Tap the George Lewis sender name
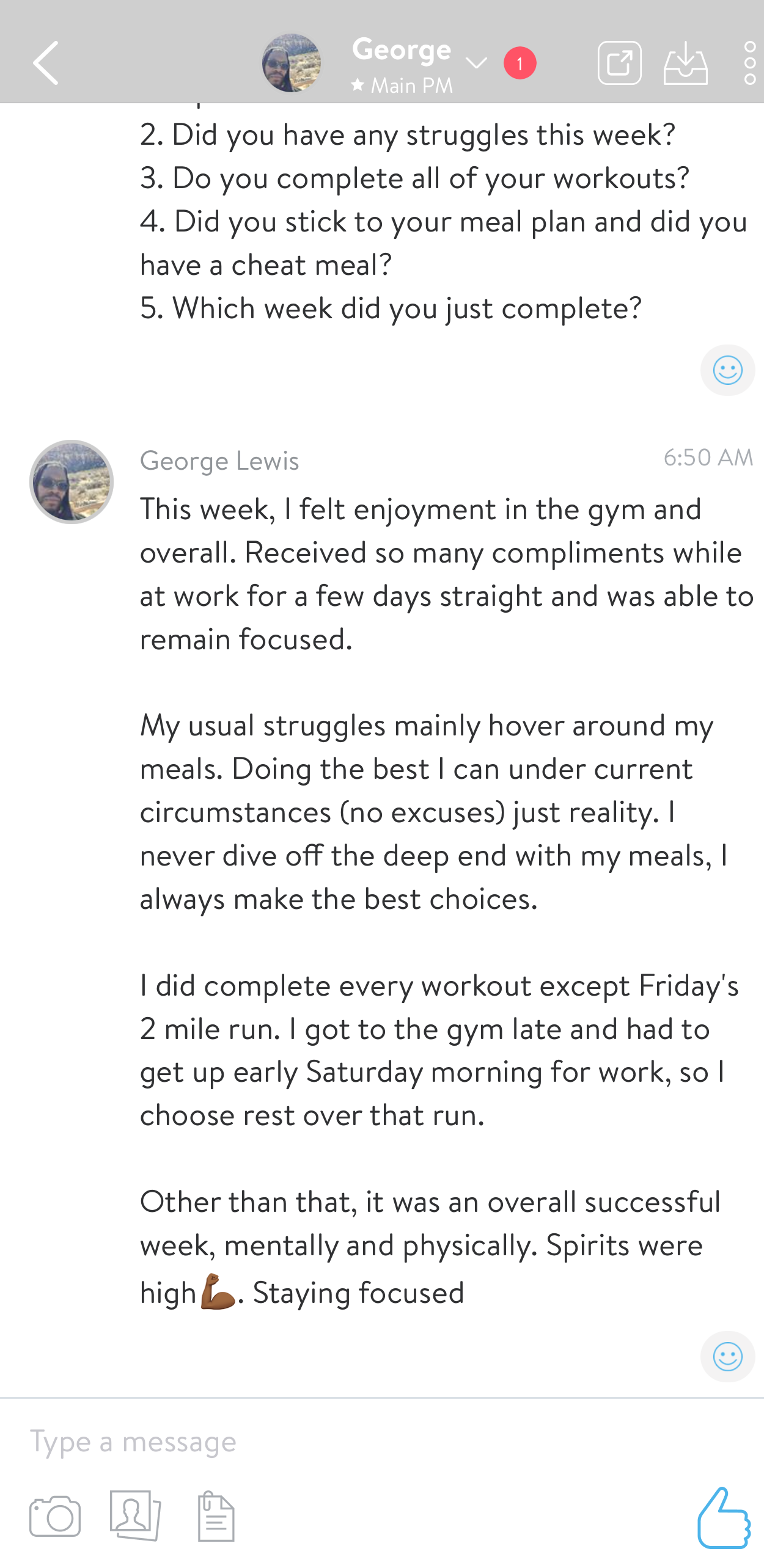 pos(219,461)
